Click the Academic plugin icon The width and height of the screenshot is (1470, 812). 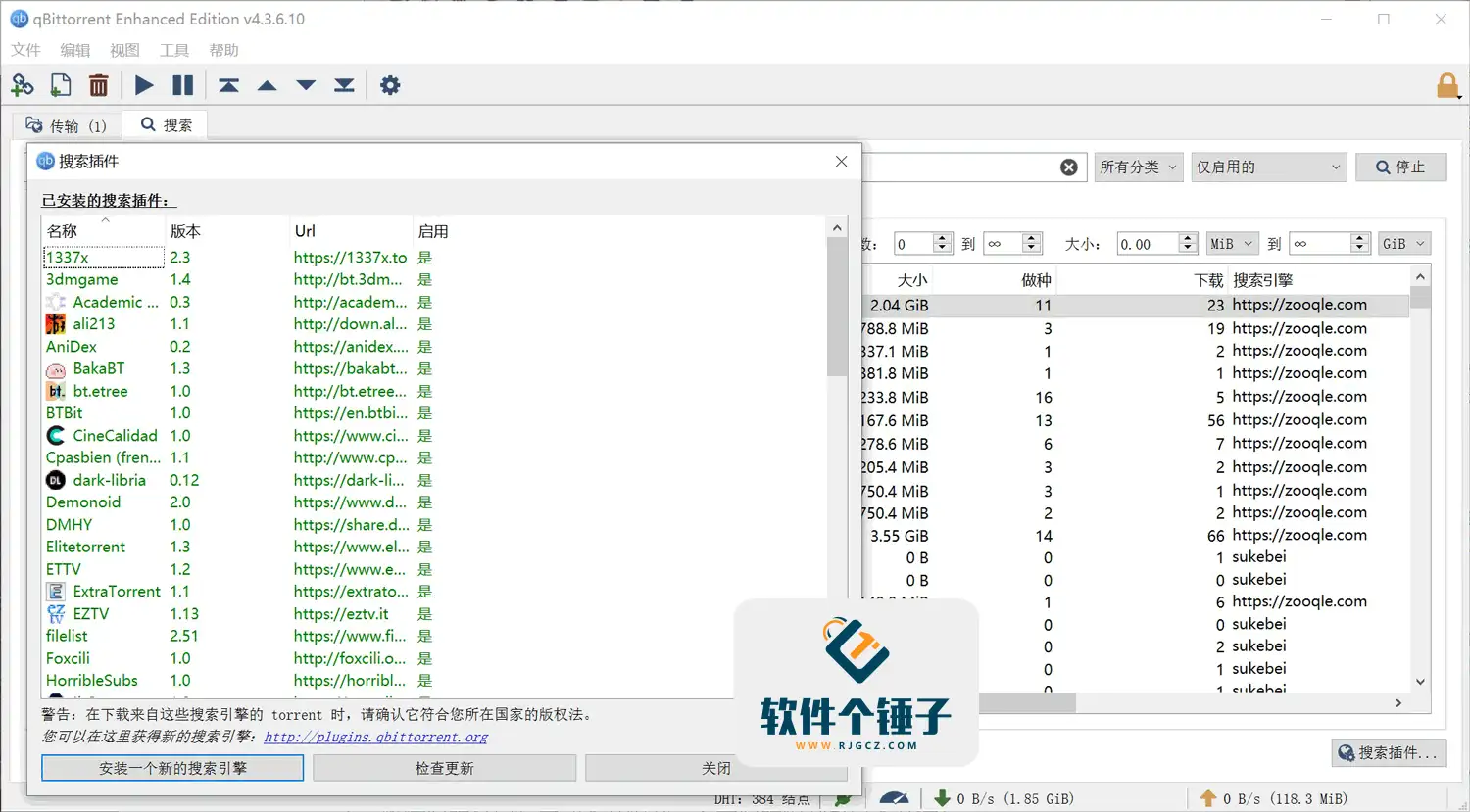[56, 302]
